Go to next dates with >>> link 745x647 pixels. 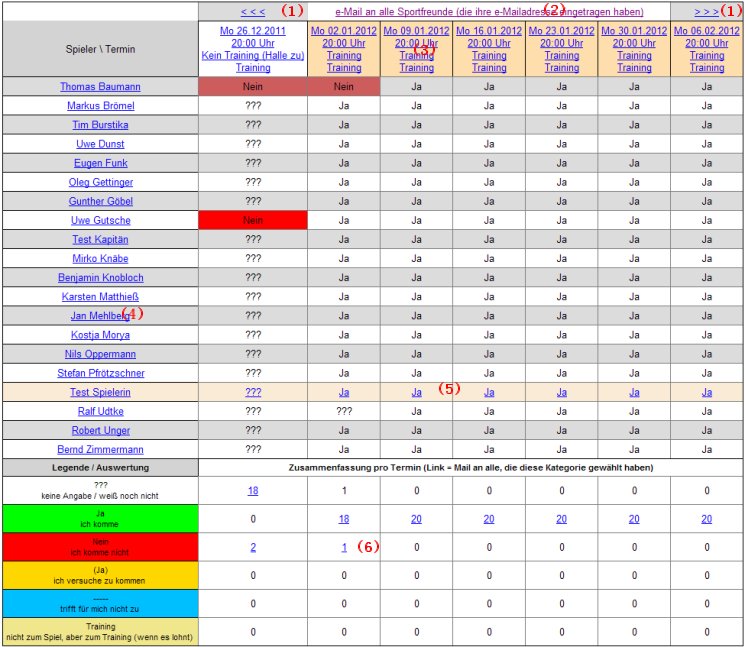tap(707, 11)
